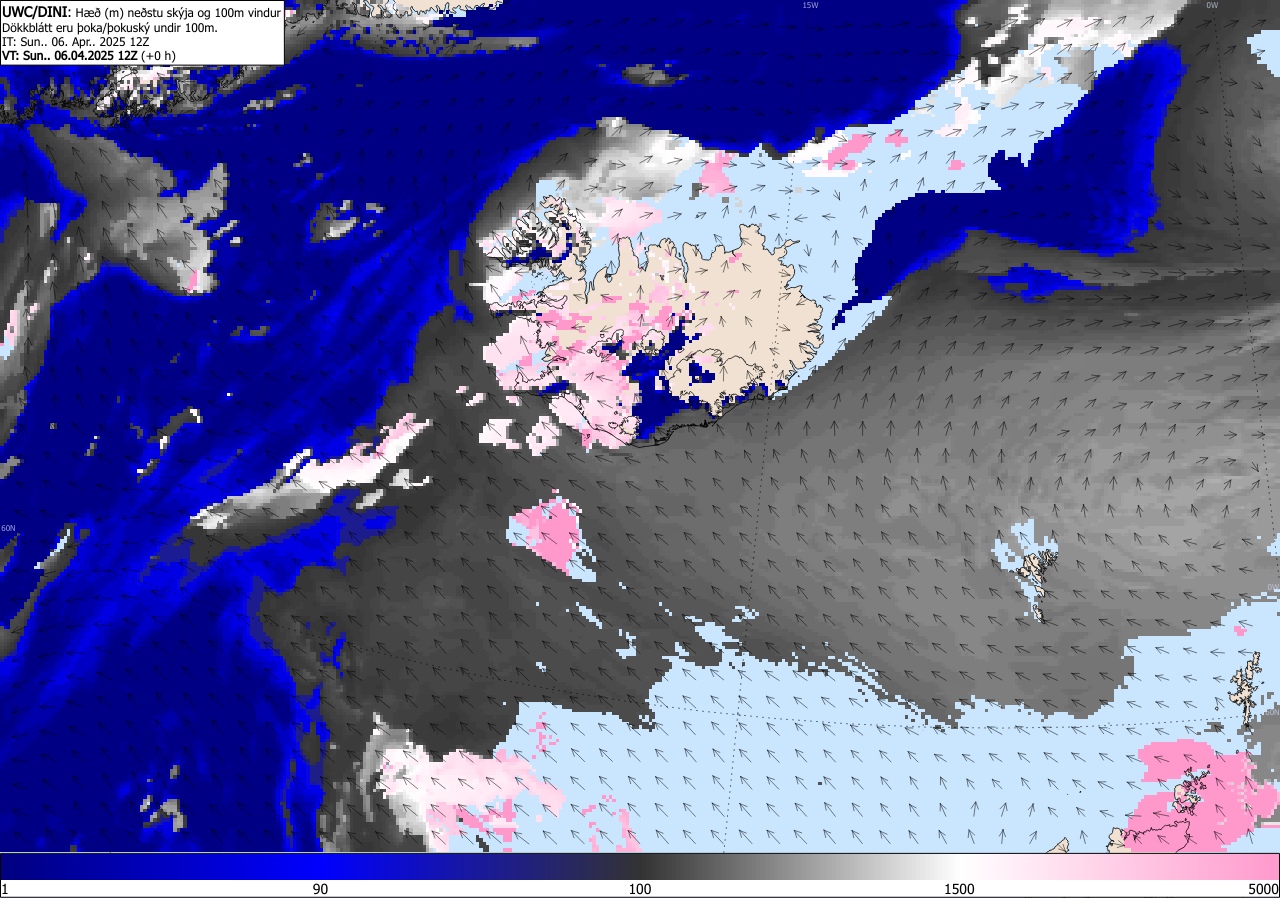Click the '15W' longitude label
1280x898 pixels.
click(x=810, y=5)
